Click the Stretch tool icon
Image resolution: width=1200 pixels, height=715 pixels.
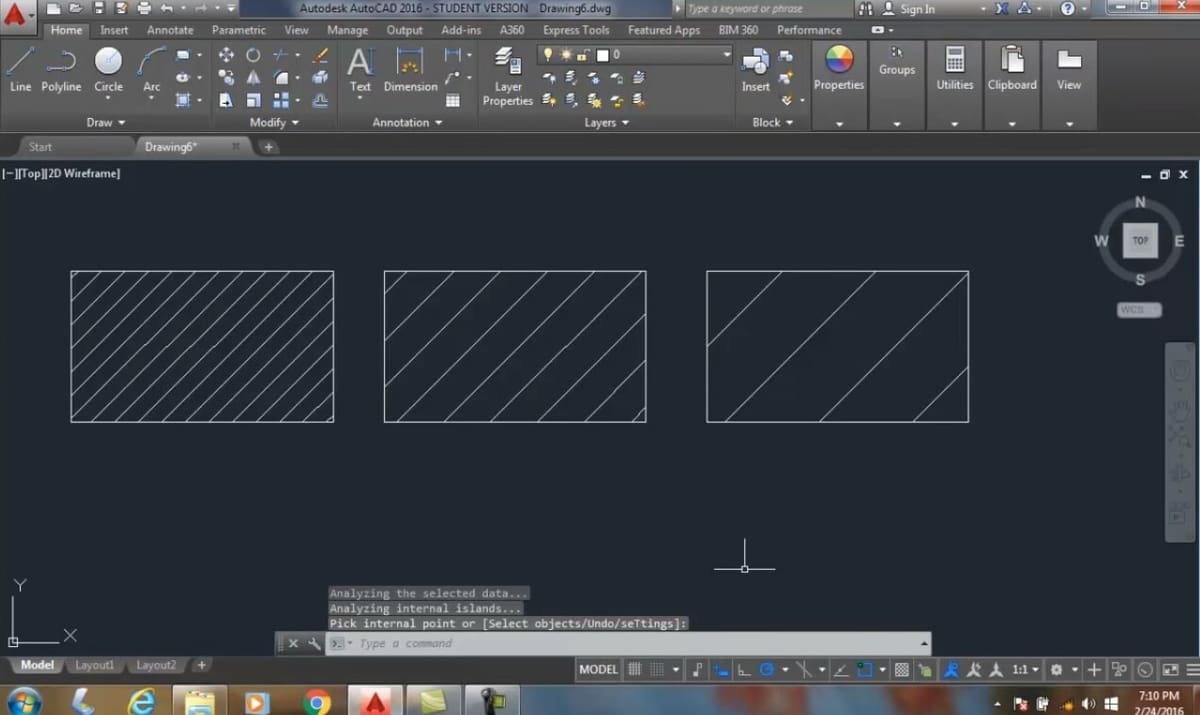point(226,99)
